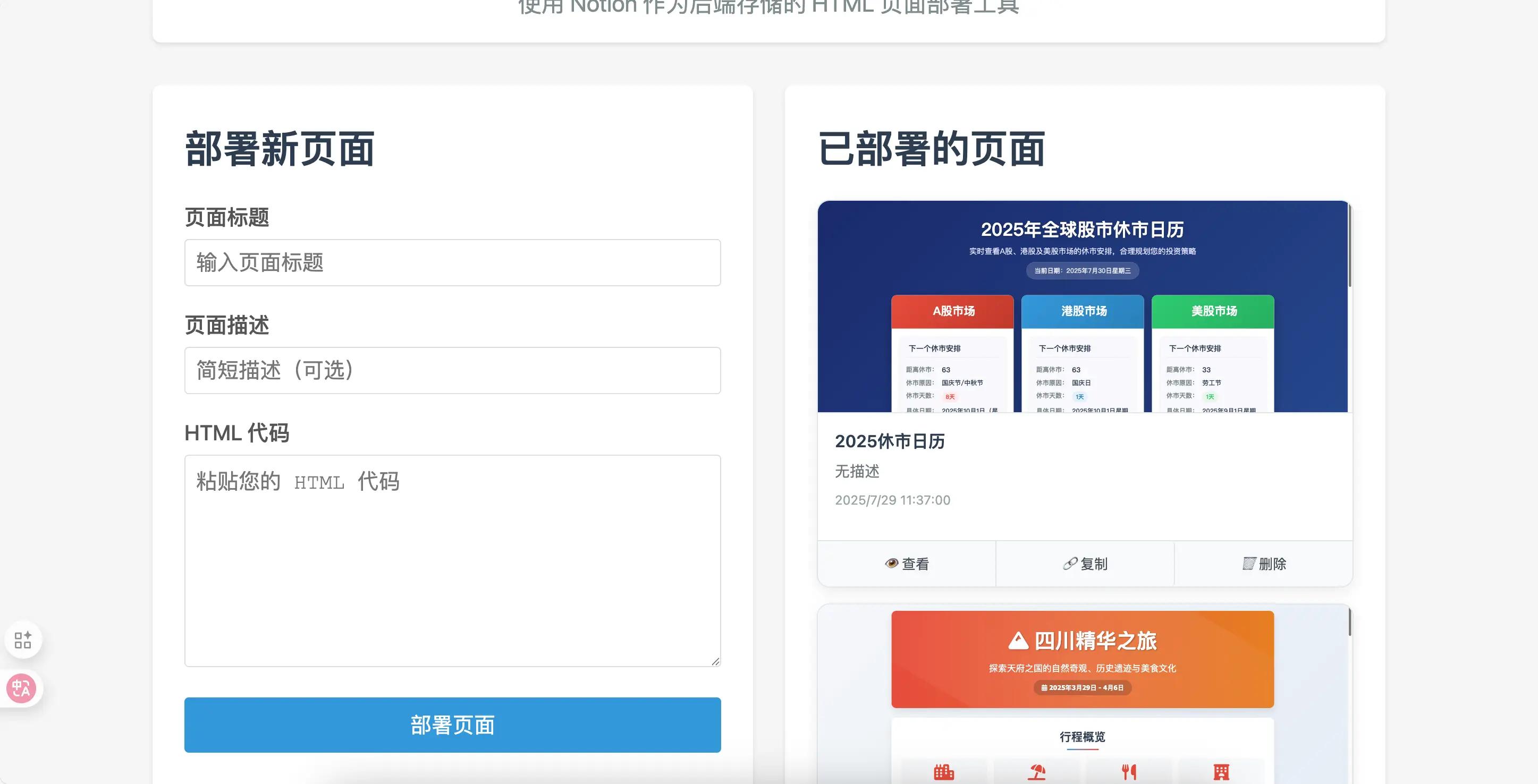The width and height of the screenshot is (1538, 784).
Task: Click the grid sparkle floating widget icon
Action: tap(23, 640)
